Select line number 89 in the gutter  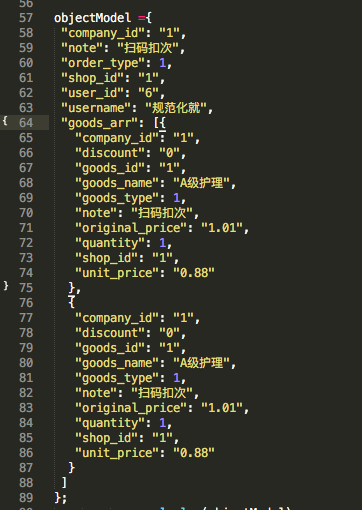click(x=26, y=498)
